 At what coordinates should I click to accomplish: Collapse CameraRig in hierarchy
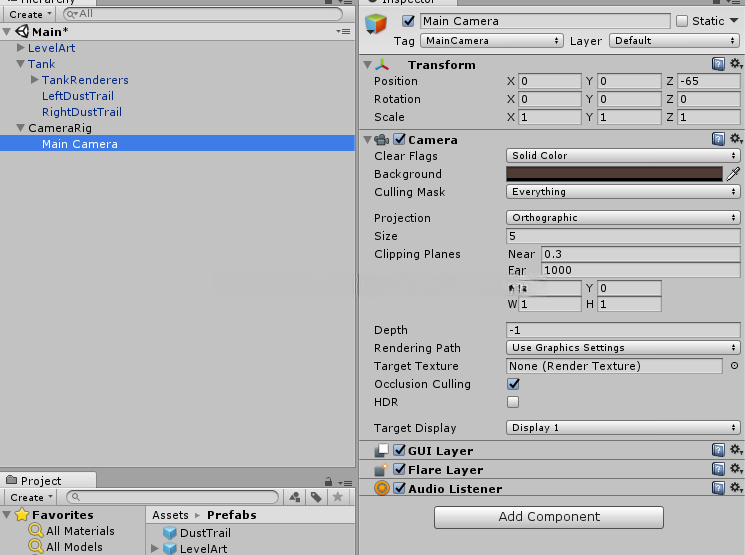20,128
